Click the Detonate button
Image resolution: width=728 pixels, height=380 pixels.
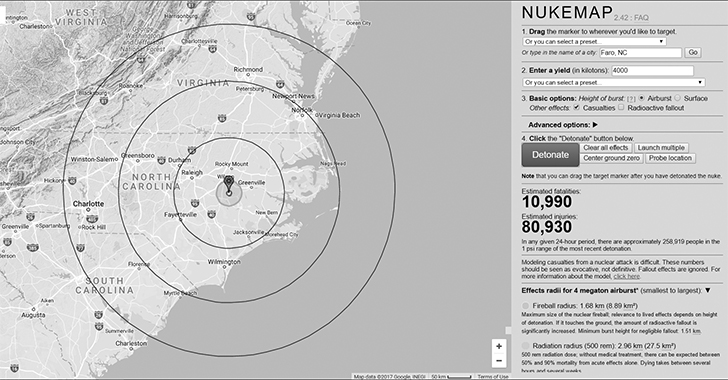pyautogui.click(x=550, y=155)
